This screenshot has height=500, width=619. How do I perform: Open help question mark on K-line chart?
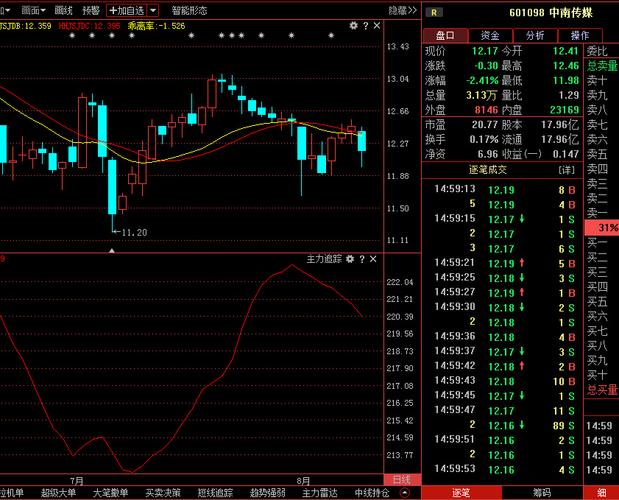click(366, 26)
